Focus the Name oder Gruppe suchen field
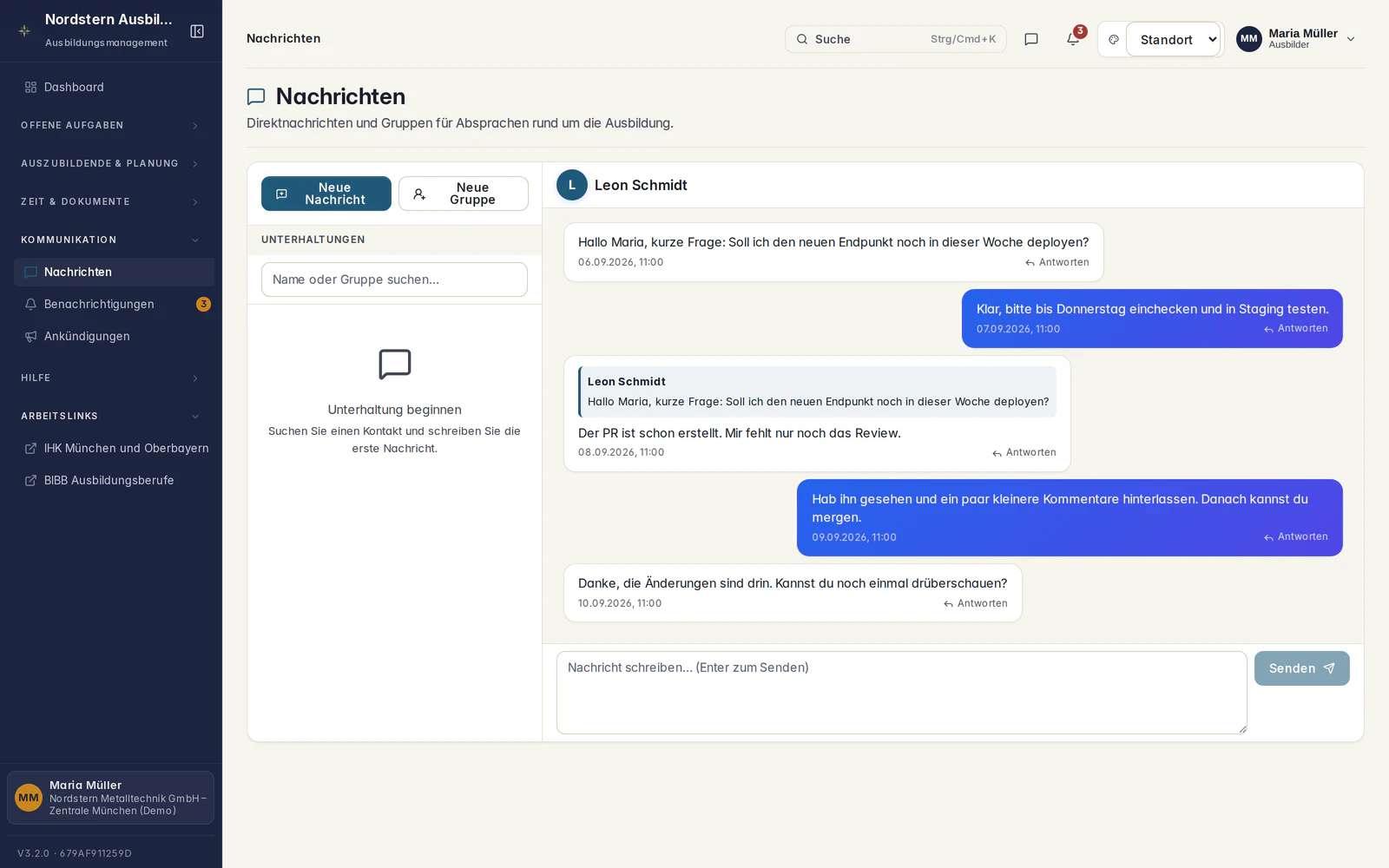This screenshot has height=868, width=1389. [394, 279]
